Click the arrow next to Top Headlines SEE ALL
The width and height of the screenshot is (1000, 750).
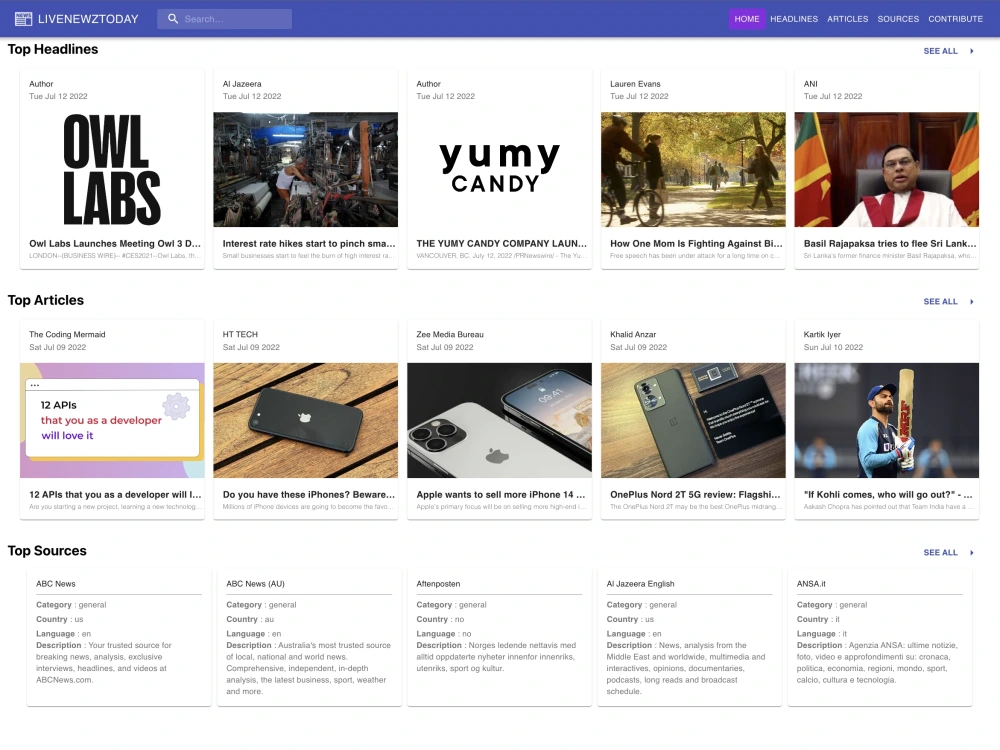click(x=971, y=51)
